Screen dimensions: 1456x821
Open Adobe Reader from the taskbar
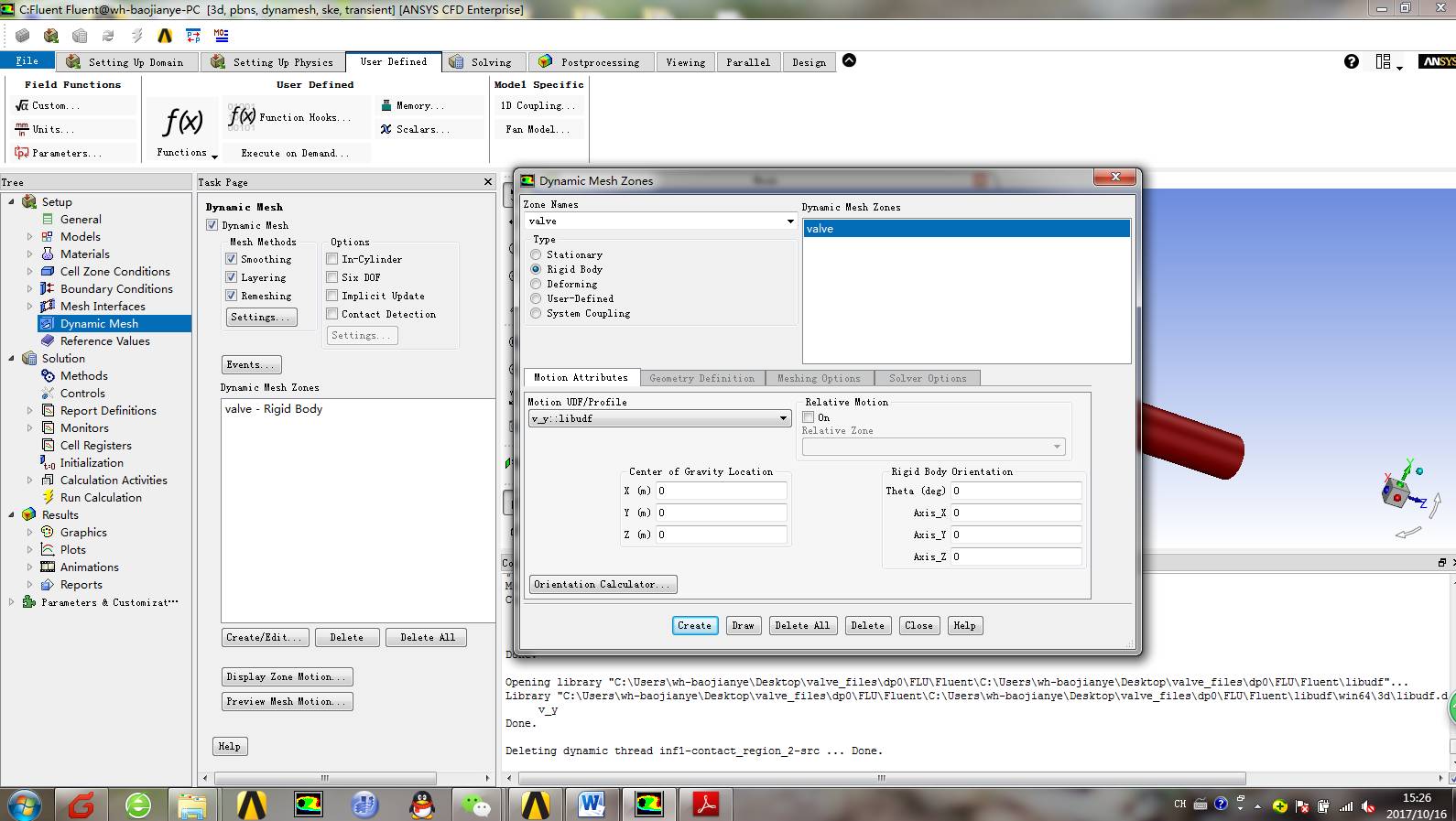705,805
